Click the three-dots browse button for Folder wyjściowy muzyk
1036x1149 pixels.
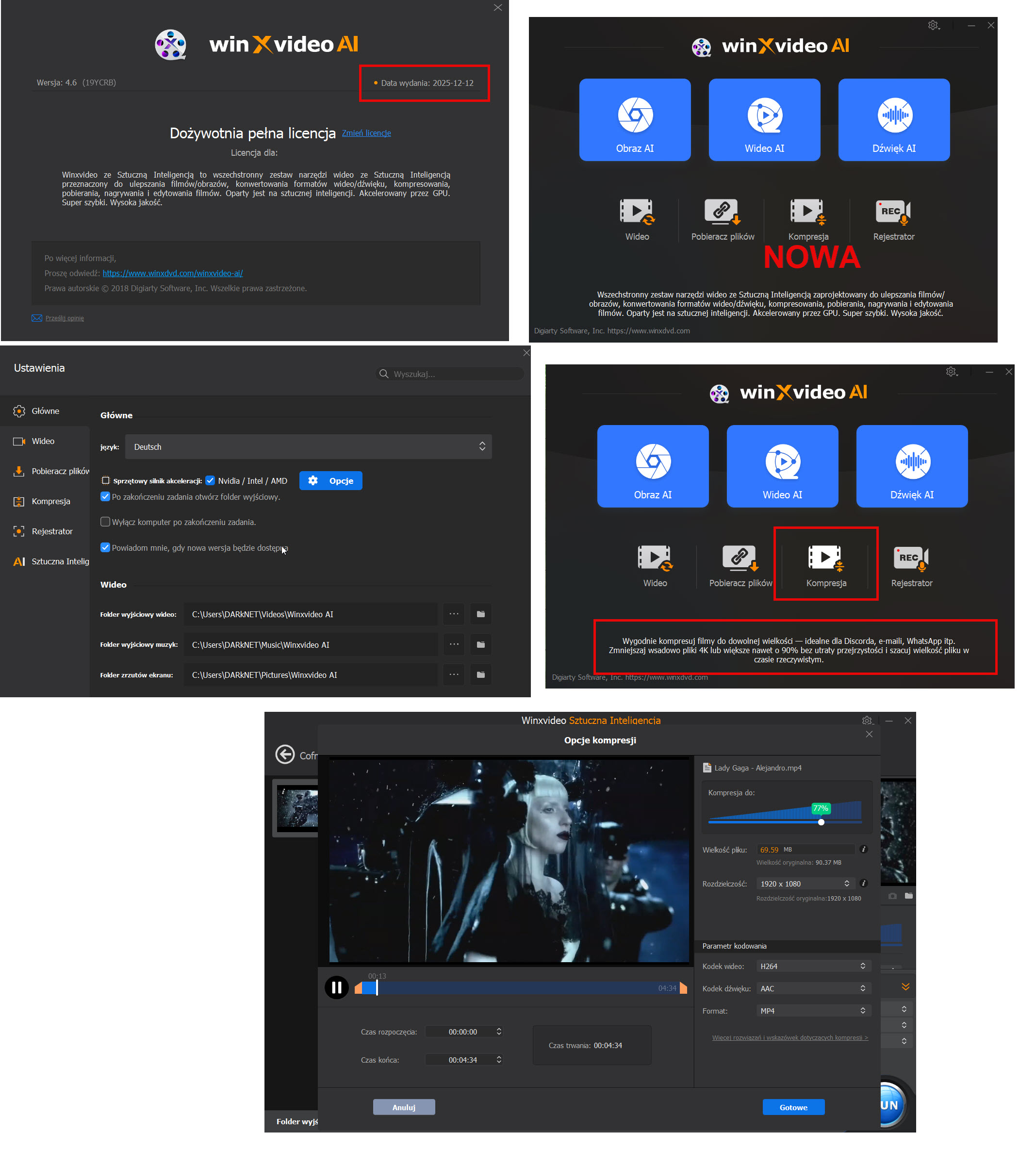(x=454, y=644)
